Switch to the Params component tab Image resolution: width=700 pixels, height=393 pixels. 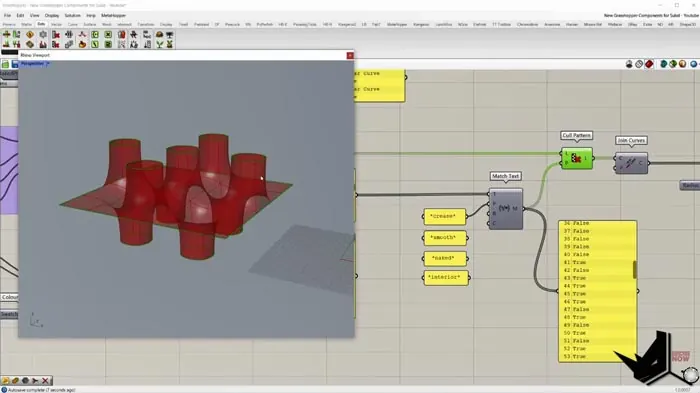tap(9, 24)
